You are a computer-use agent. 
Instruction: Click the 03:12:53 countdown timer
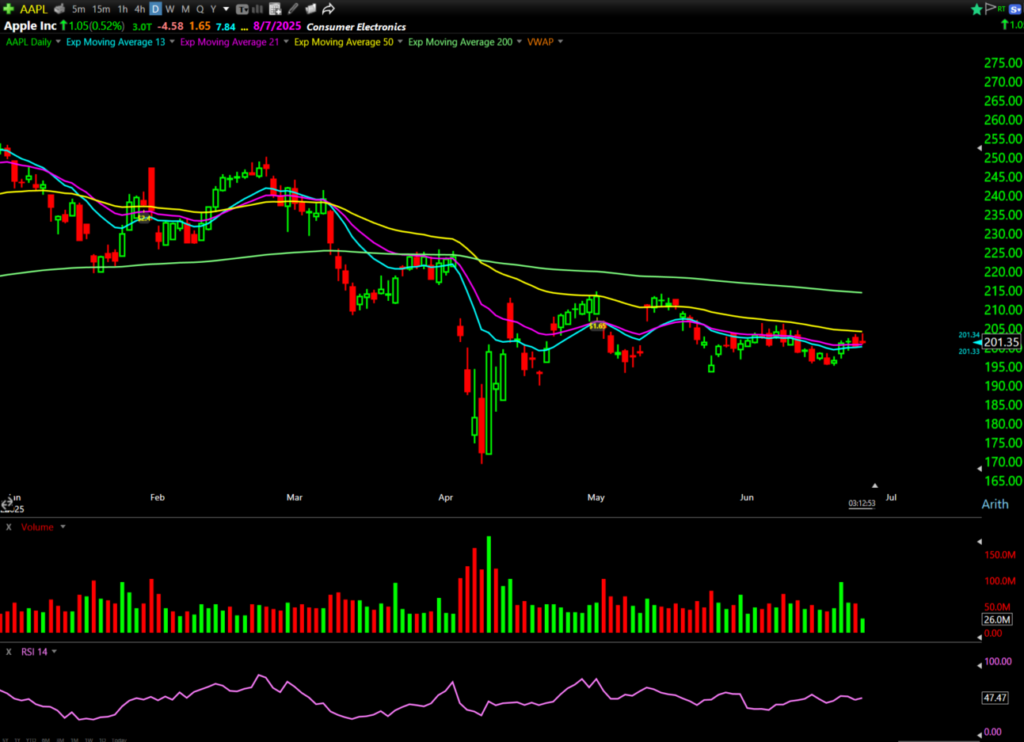point(861,503)
